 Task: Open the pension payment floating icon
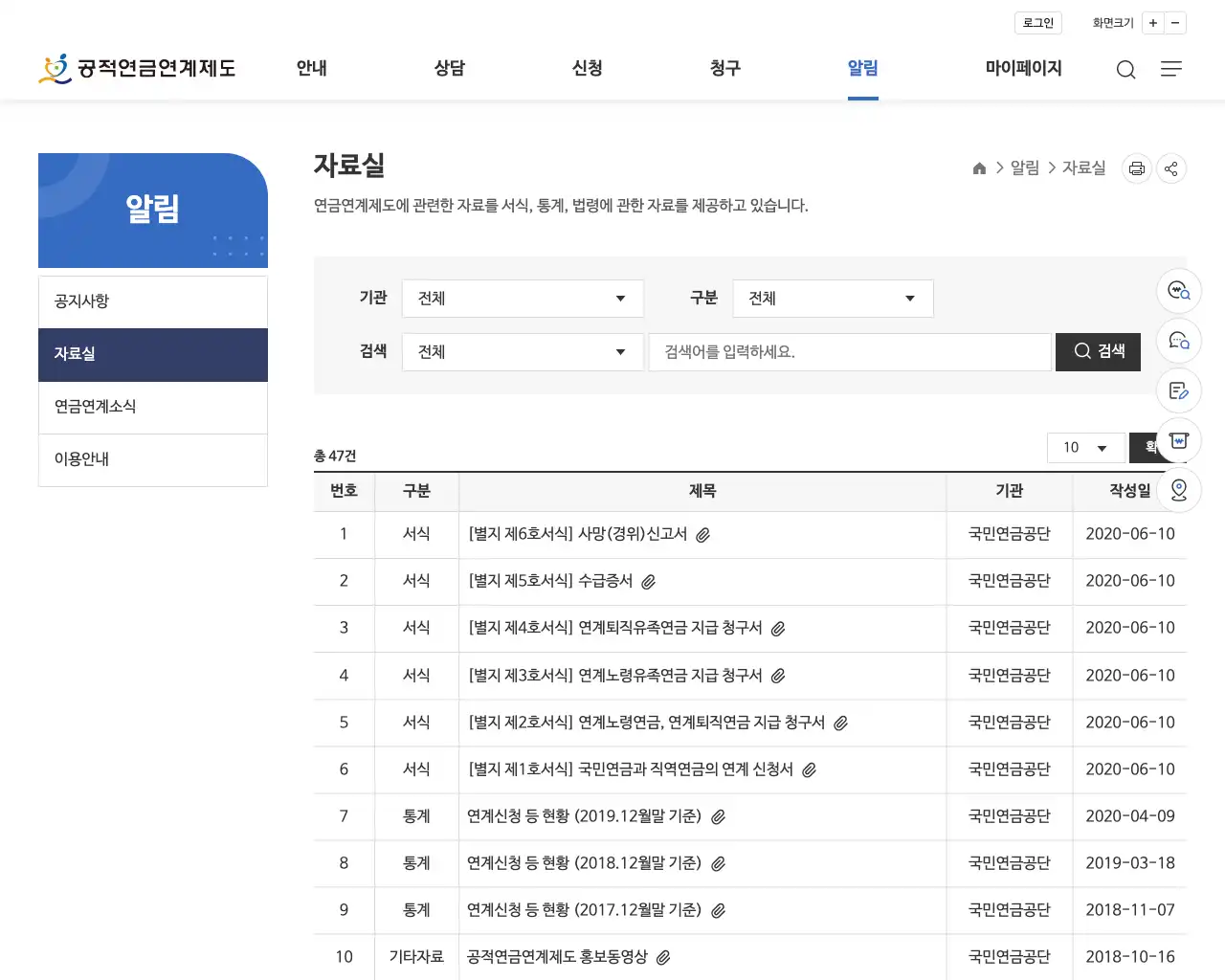pos(1178,440)
